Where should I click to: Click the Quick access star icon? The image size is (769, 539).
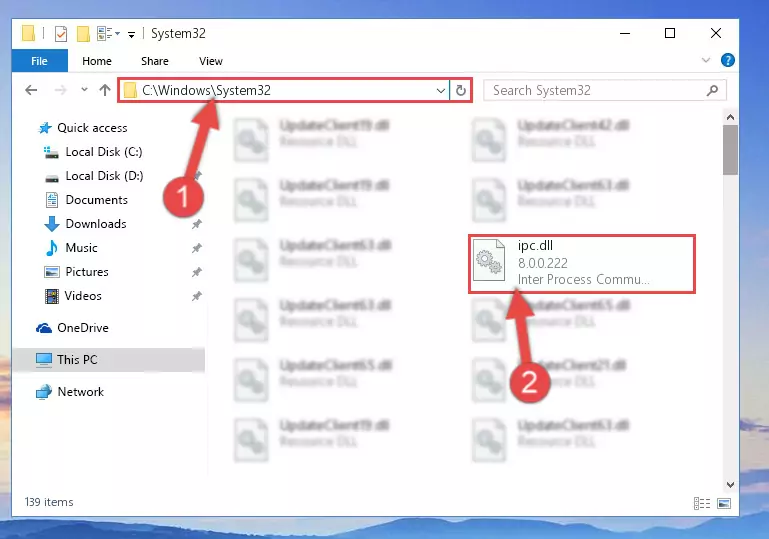pyautogui.click(x=45, y=128)
